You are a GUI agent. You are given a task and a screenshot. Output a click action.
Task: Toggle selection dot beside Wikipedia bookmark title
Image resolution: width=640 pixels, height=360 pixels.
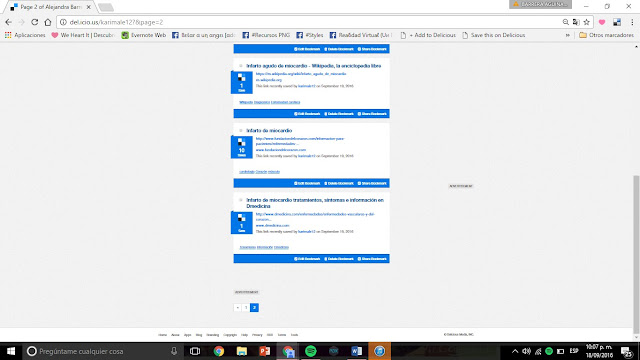pos(241,66)
